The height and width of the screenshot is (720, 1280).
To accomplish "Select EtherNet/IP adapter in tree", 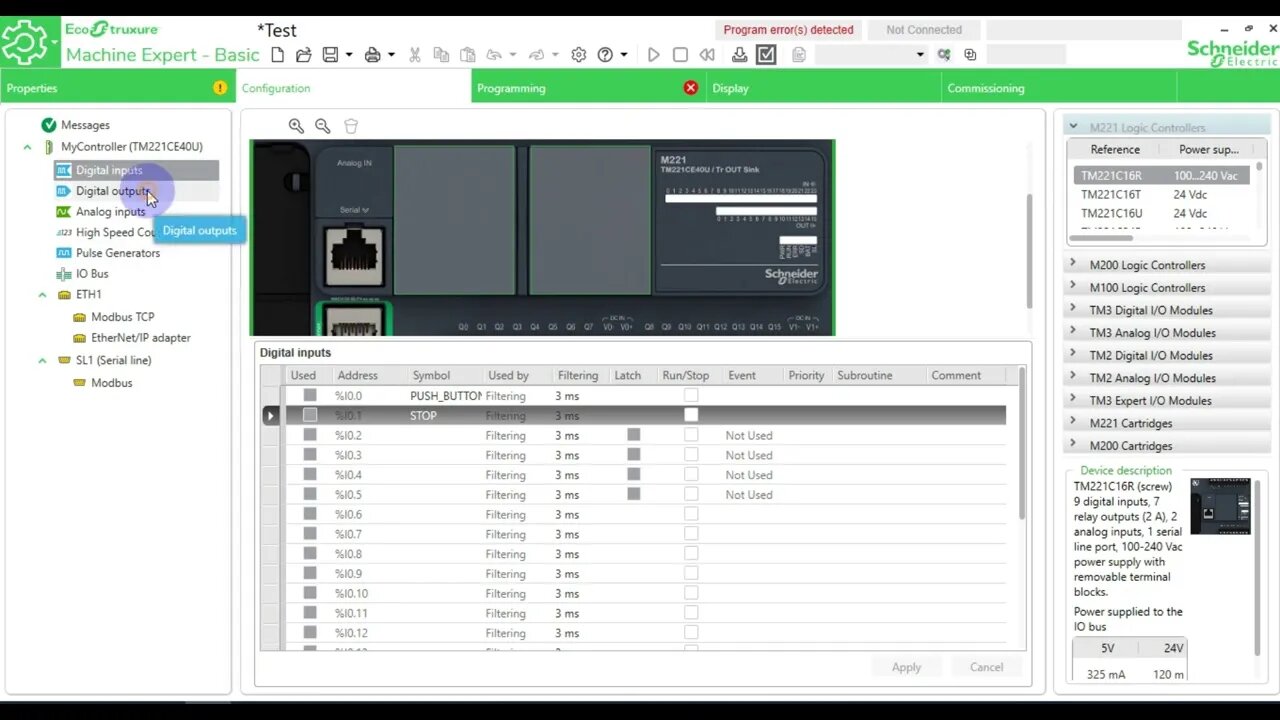I will 141,338.
